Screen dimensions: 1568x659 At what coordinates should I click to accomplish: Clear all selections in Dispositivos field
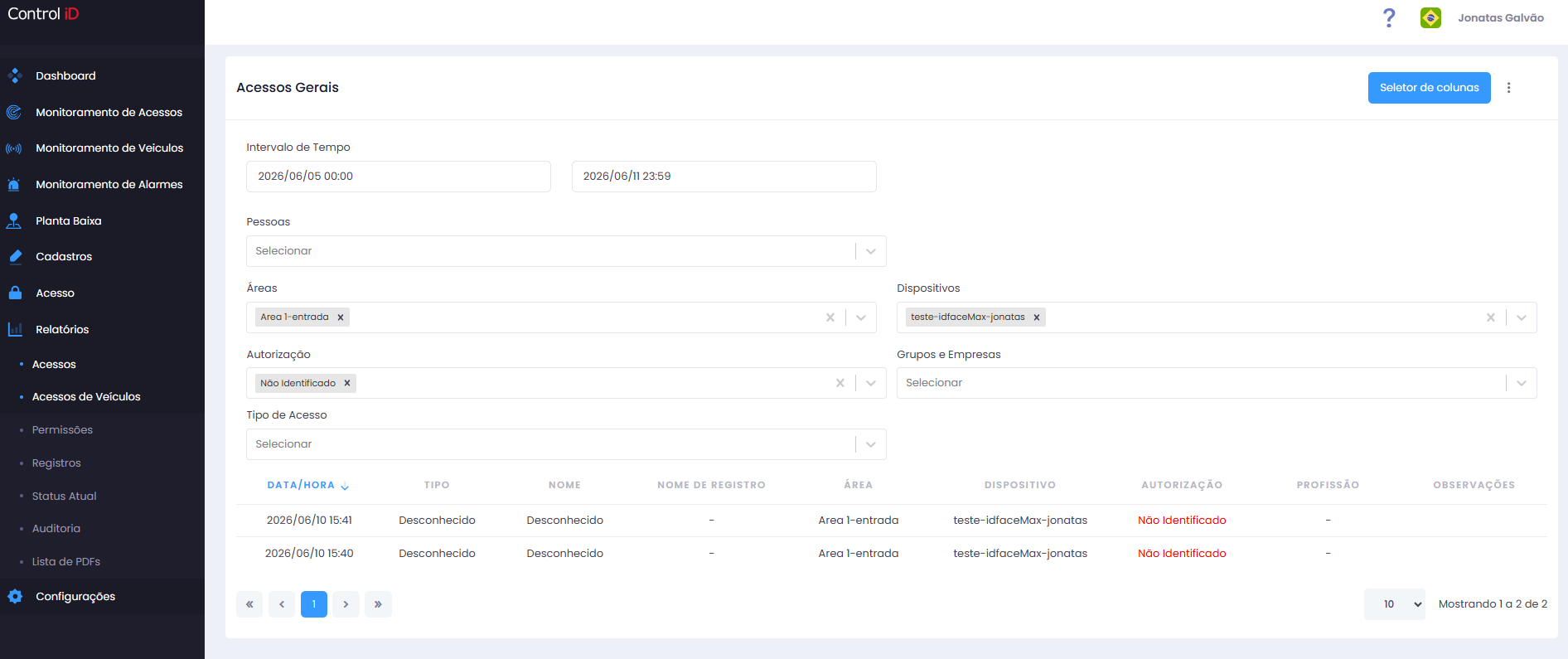tap(1490, 317)
